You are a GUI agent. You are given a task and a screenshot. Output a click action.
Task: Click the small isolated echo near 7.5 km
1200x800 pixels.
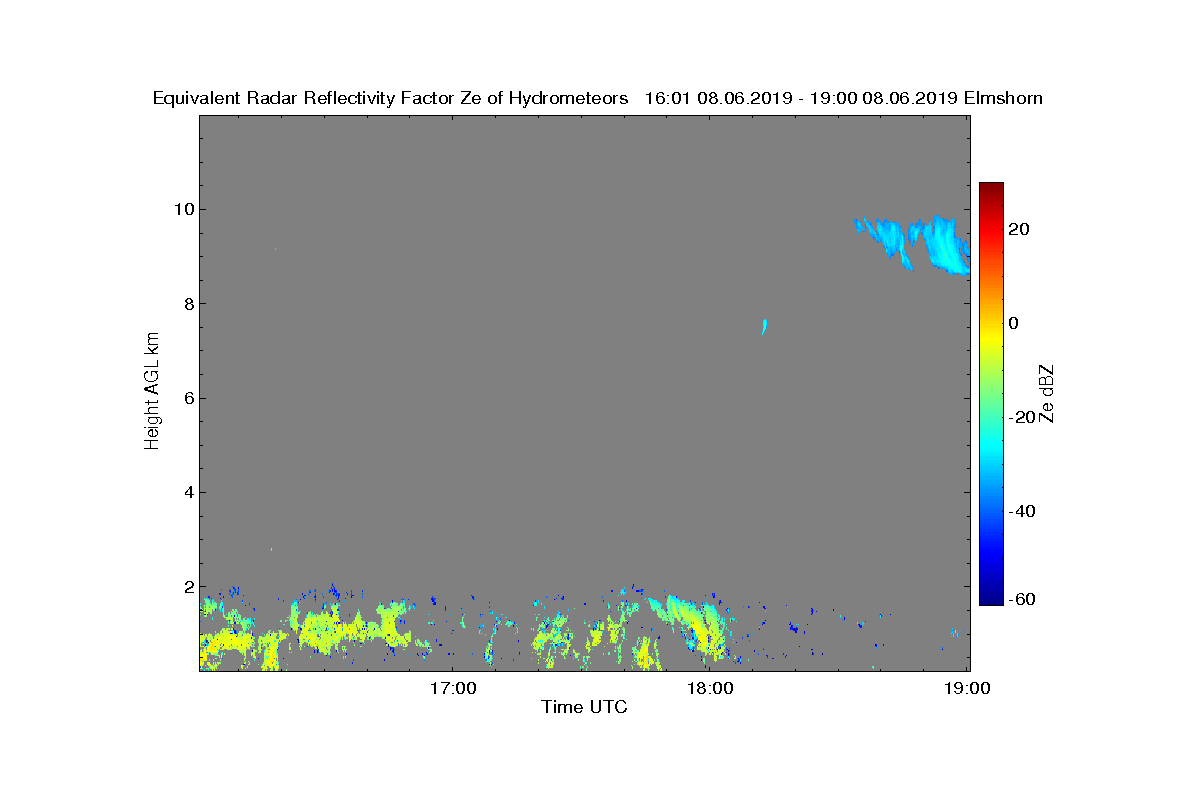(x=764, y=326)
